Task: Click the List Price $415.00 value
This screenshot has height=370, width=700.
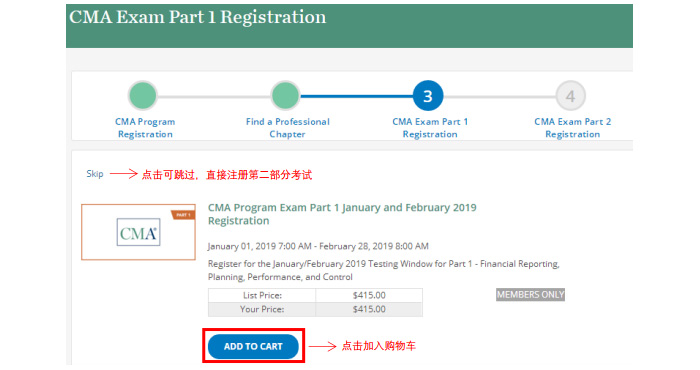Action: [x=369, y=295]
